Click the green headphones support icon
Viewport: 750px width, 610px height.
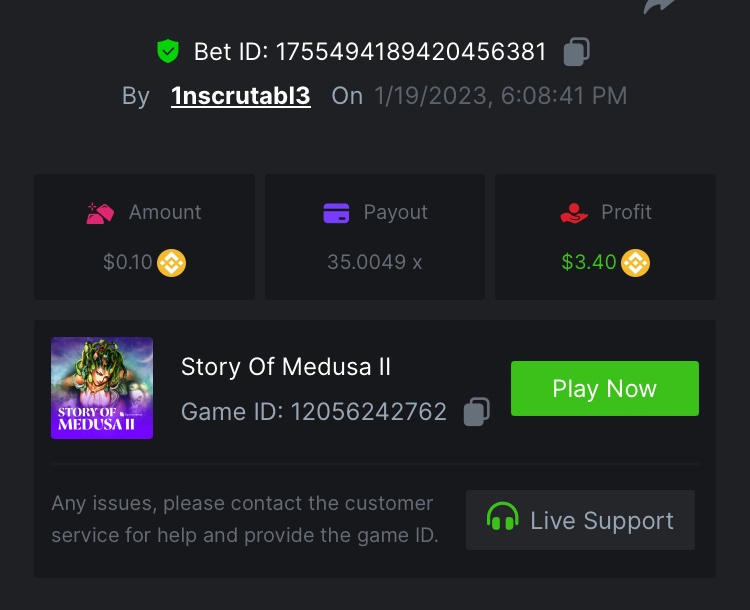coord(502,519)
